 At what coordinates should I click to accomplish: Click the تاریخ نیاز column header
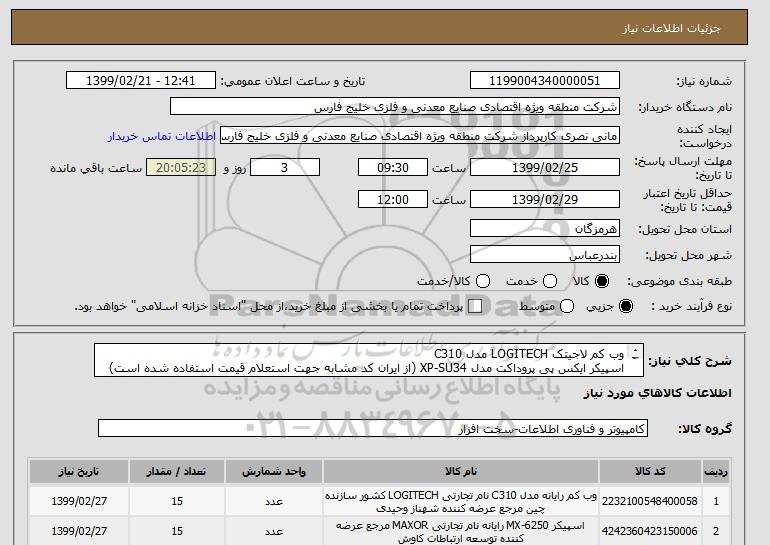pos(79,471)
